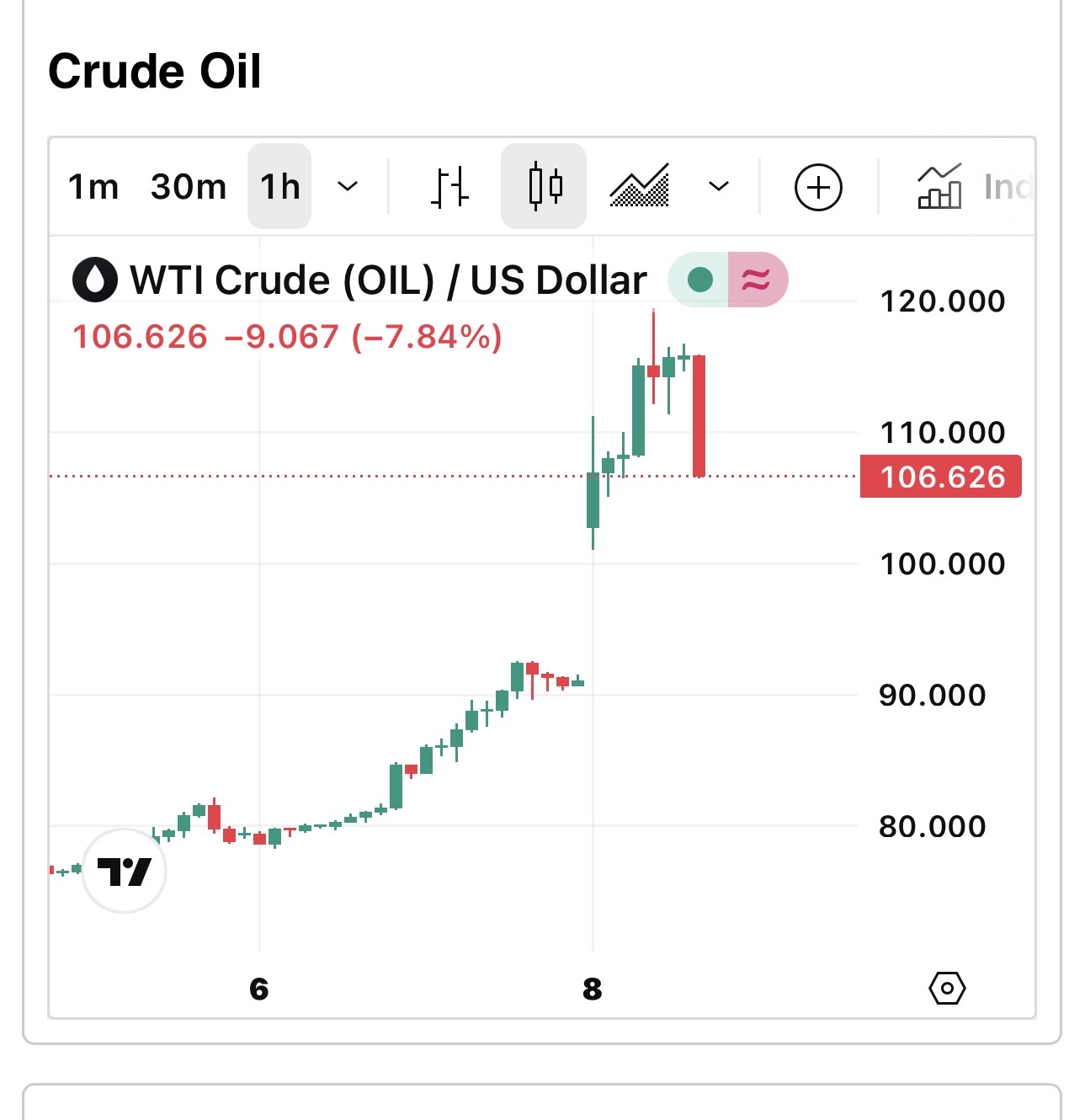Select the candlestick chart style icon
This screenshot has width=1085, height=1120.
(544, 186)
